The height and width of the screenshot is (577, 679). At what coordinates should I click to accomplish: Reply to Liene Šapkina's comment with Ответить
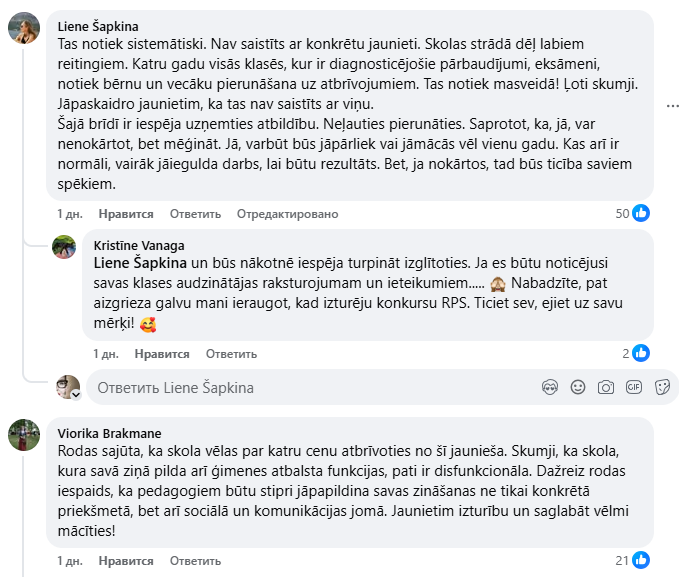tap(194, 214)
